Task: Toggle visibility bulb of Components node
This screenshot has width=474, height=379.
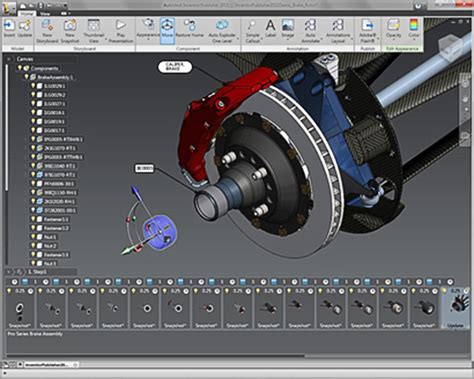Action: (x=20, y=68)
